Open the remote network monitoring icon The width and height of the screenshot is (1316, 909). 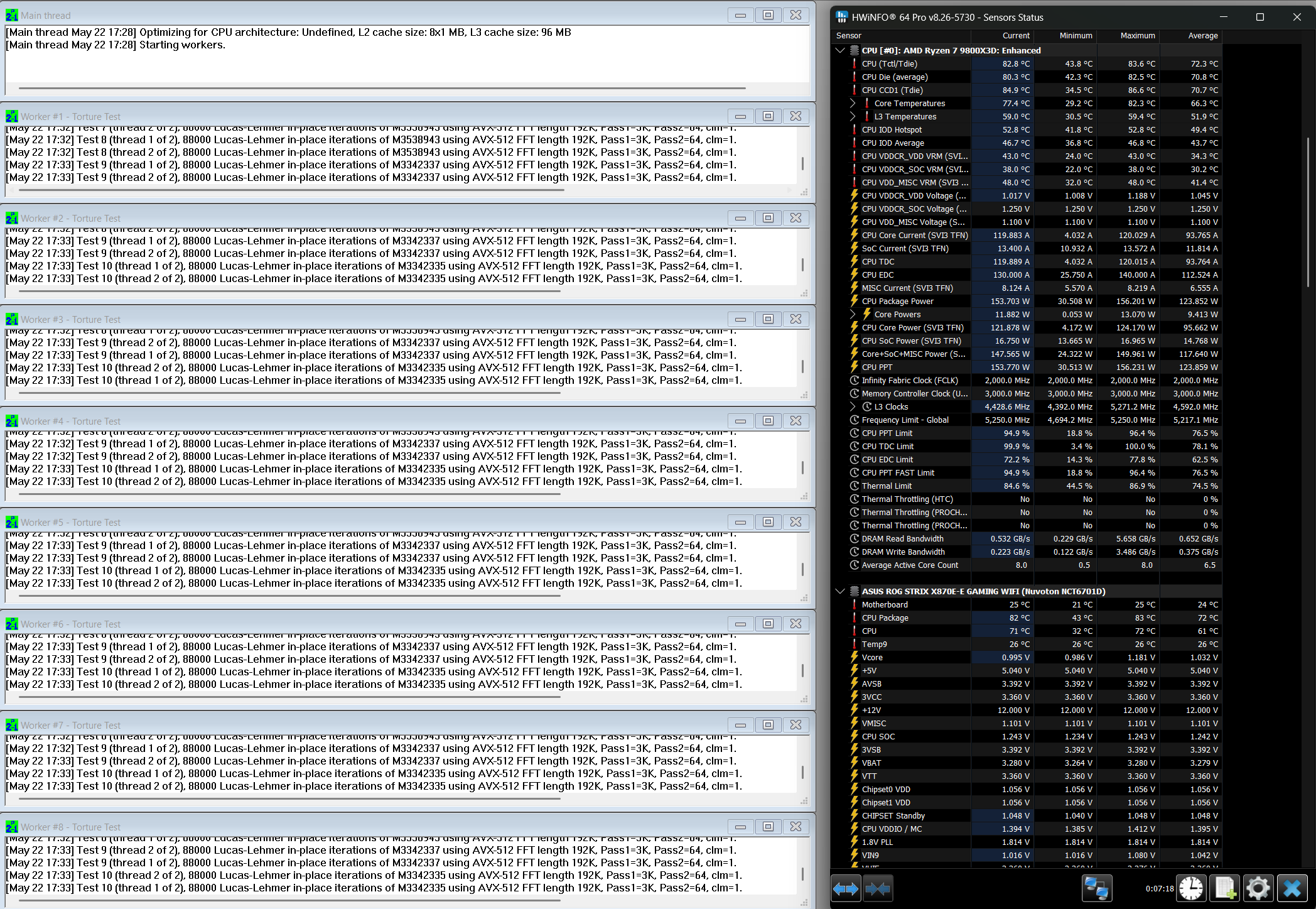point(1096,888)
